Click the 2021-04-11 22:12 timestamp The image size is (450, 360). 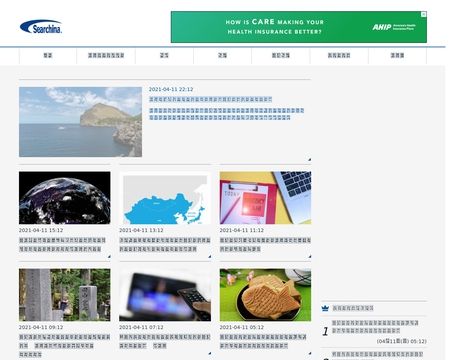coord(171,89)
